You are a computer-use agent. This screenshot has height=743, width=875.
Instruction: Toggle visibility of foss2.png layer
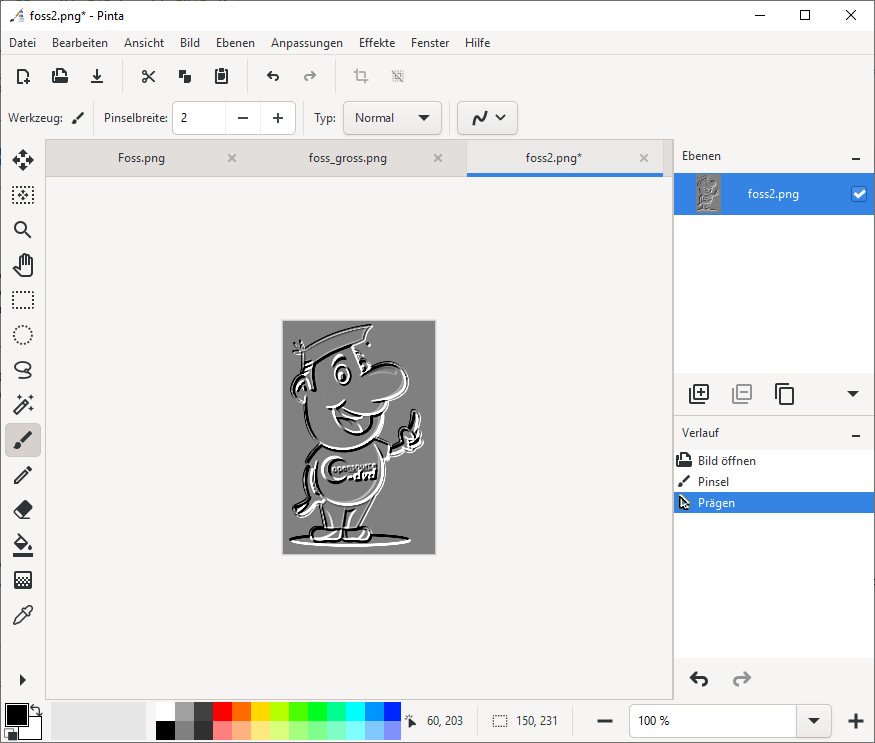tap(859, 194)
